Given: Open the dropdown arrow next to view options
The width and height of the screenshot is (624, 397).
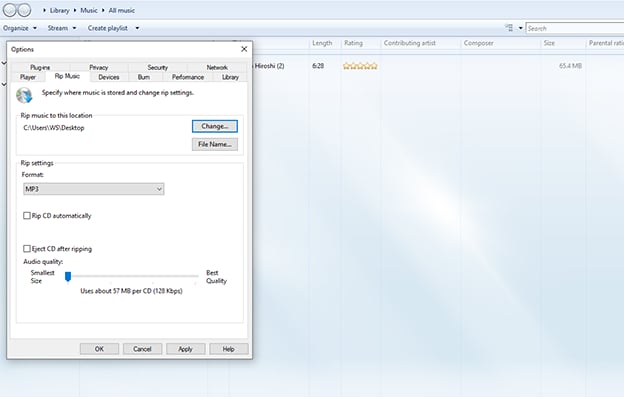Looking at the screenshot, I should [x=520, y=28].
